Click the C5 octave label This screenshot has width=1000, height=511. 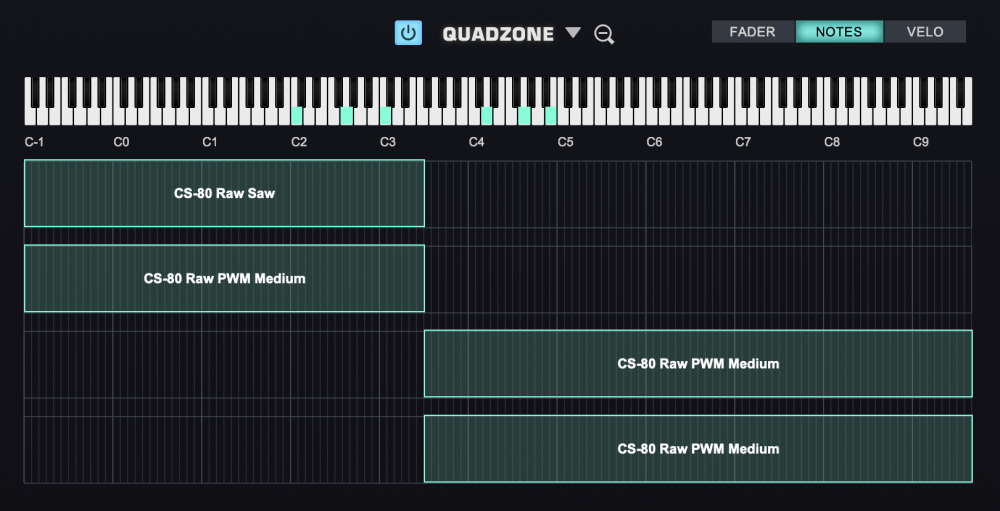pos(565,142)
